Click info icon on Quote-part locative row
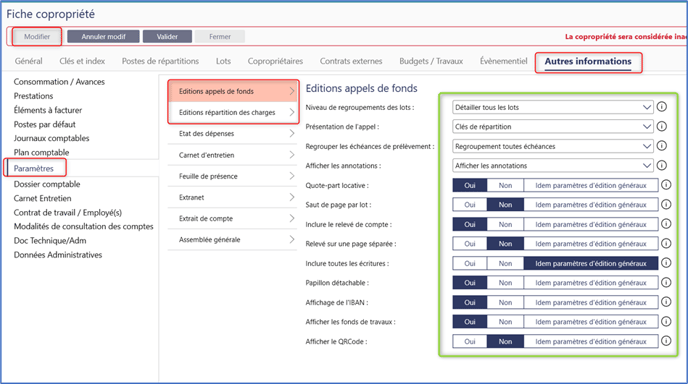This screenshot has height=384, width=688. click(x=666, y=185)
